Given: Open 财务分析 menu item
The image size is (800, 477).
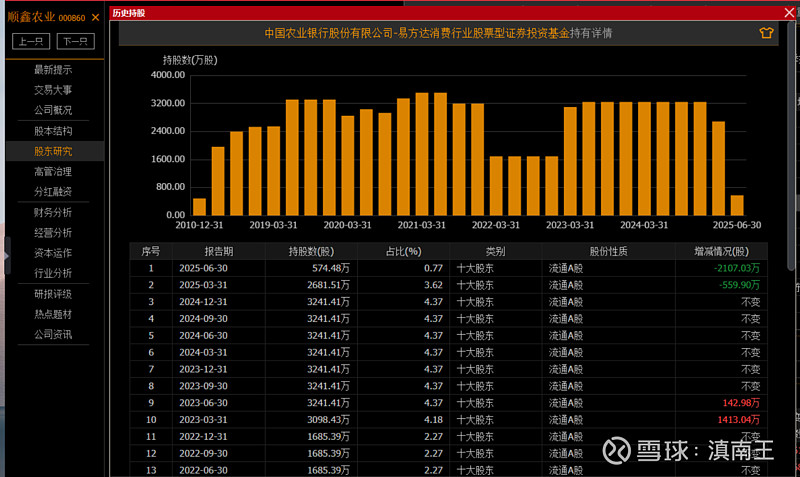Looking at the screenshot, I should pyautogui.click(x=53, y=213).
